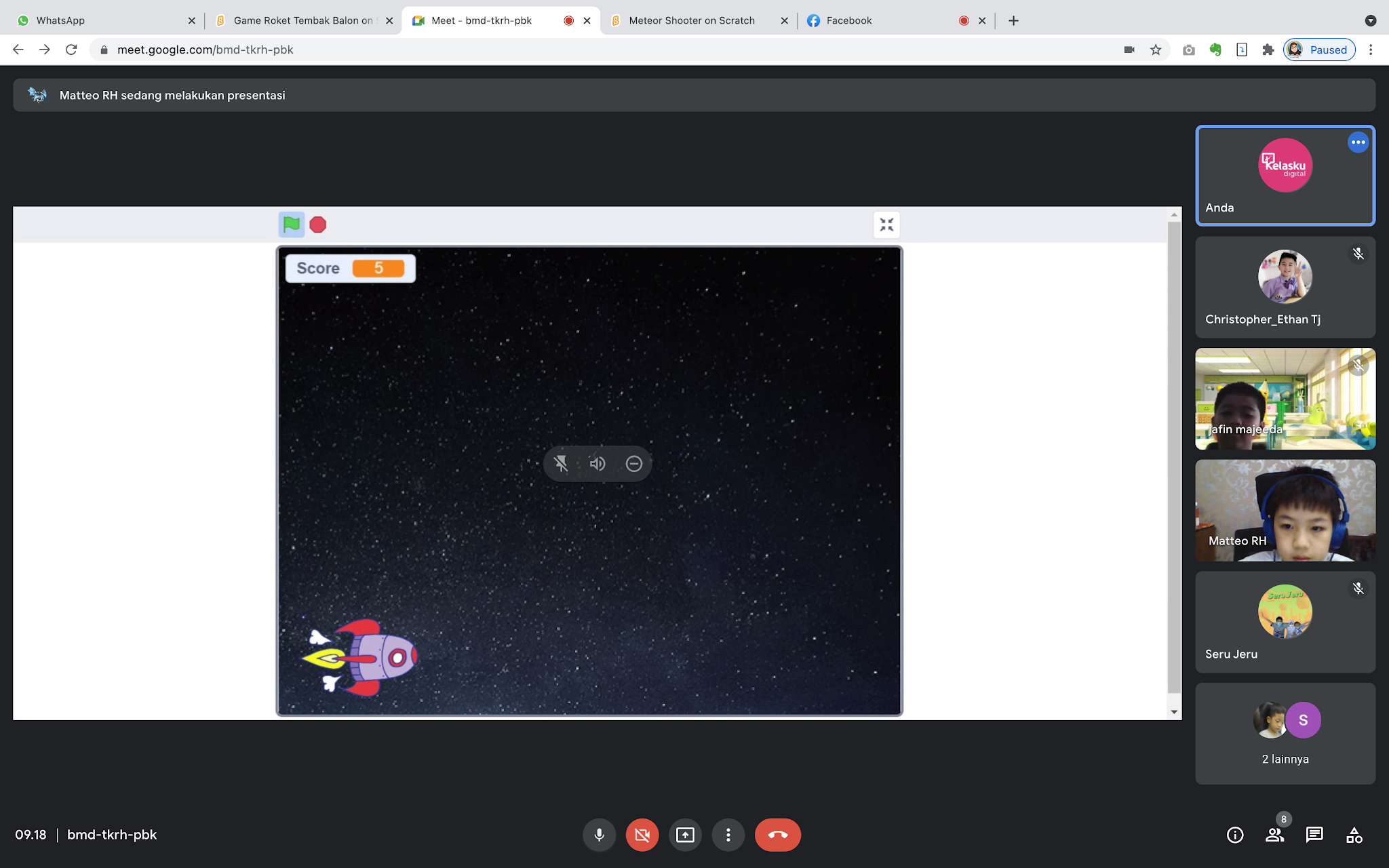Unmute your microphone

[x=599, y=835]
